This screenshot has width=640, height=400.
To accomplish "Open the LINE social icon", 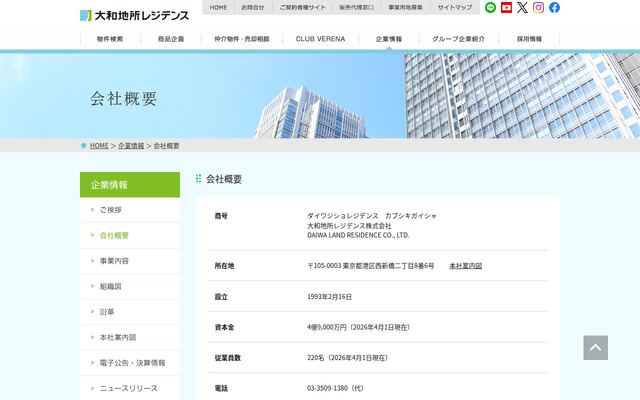I will [x=490, y=7].
